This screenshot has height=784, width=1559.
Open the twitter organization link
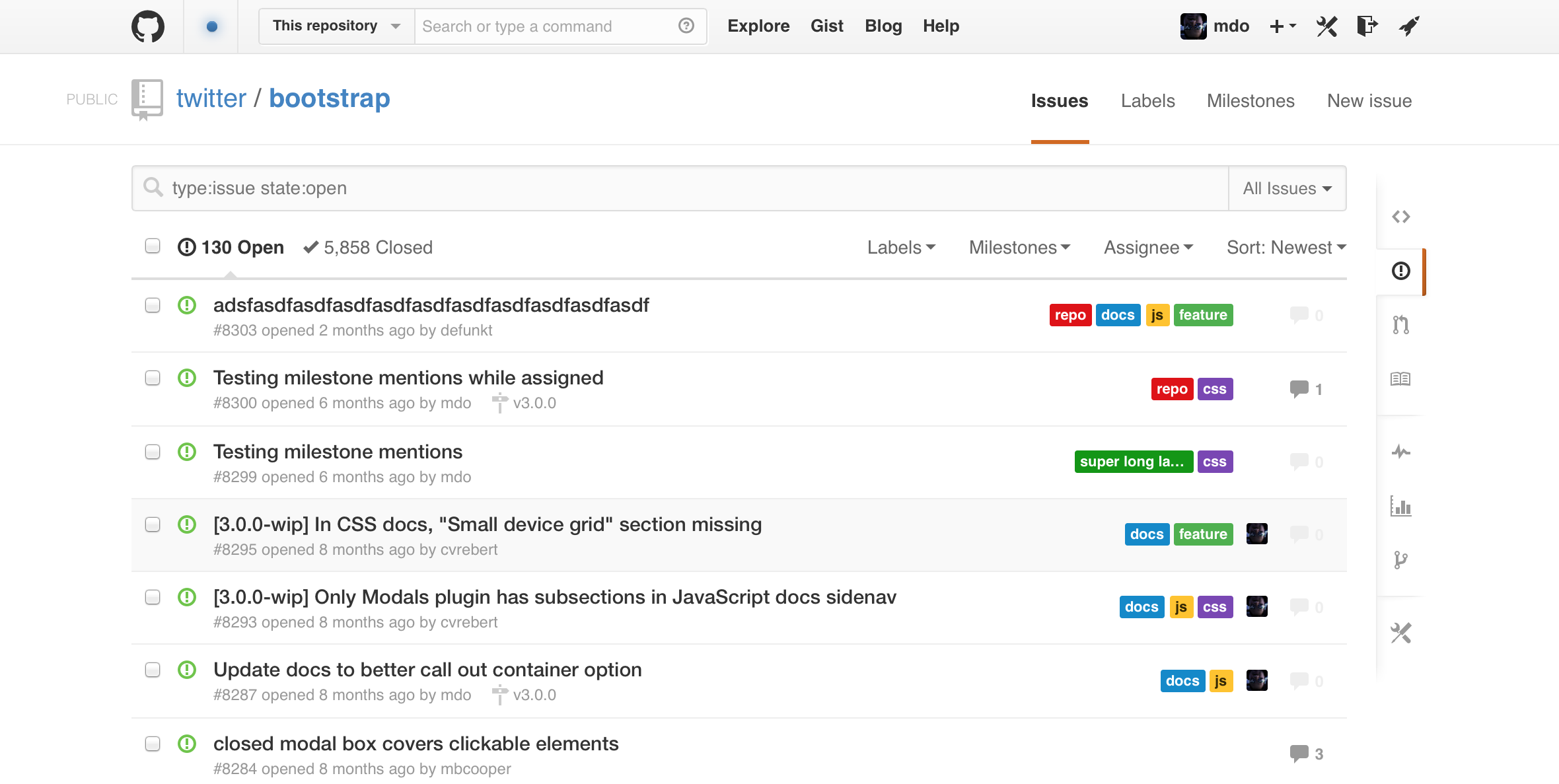pyautogui.click(x=211, y=98)
